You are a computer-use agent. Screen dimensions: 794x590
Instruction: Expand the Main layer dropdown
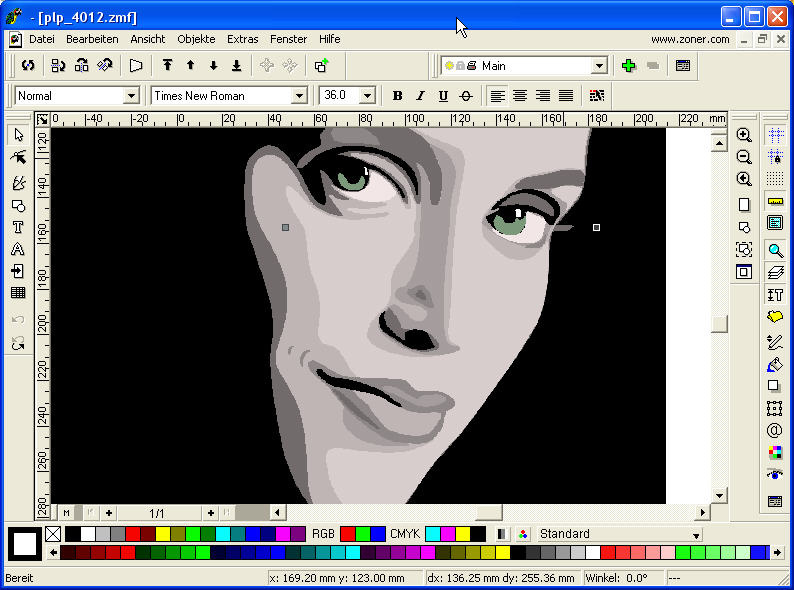(600, 66)
